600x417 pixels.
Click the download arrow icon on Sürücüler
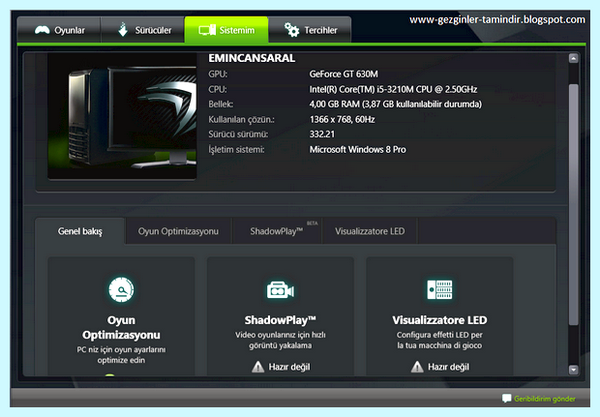[123, 29]
